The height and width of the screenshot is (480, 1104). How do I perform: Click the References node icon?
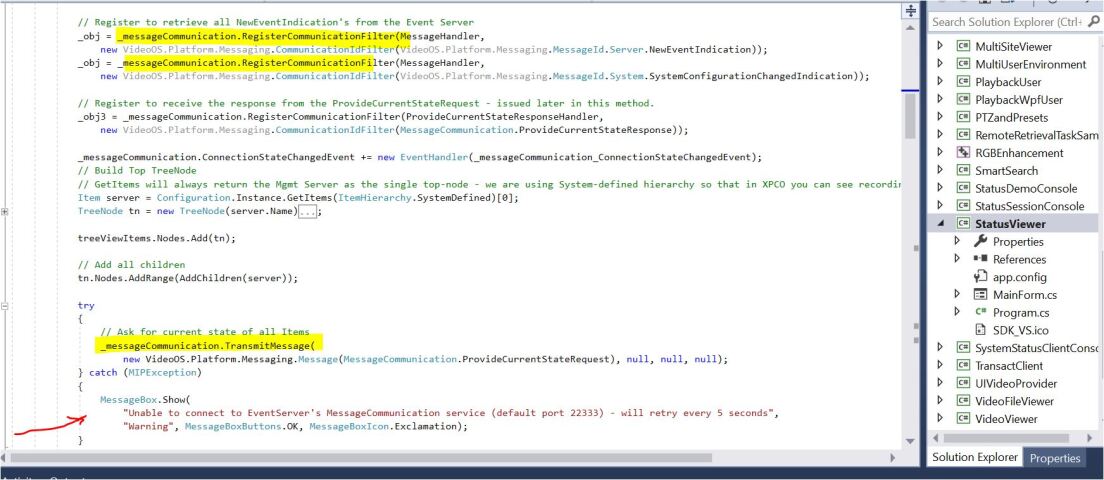tap(980, 259)
